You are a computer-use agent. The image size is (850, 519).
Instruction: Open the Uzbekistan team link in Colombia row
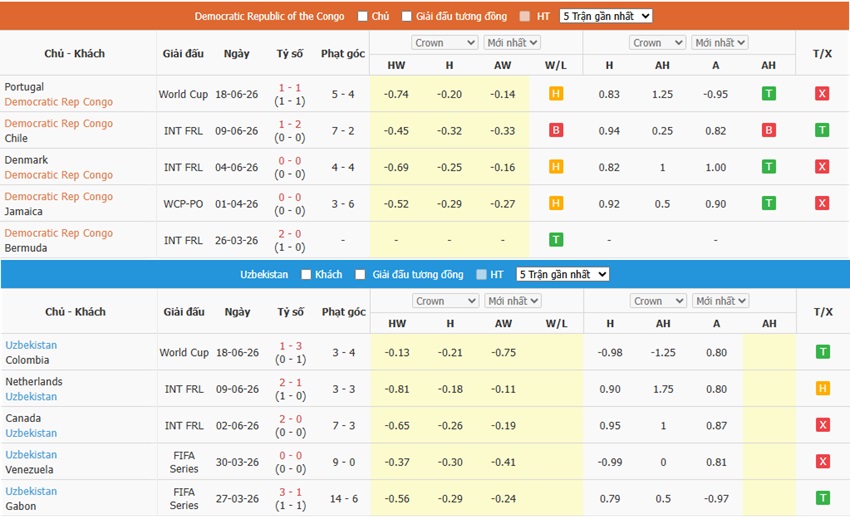(31, 345)
